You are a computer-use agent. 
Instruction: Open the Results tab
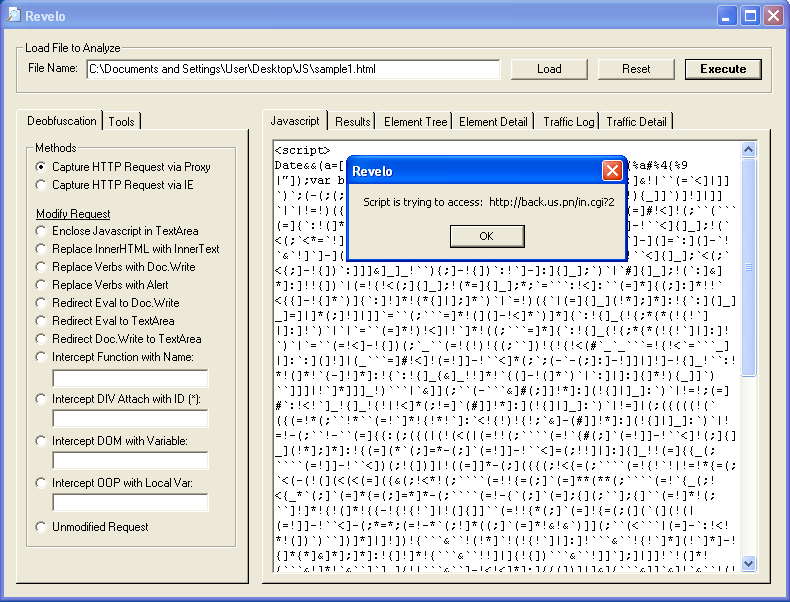point(352,121)
